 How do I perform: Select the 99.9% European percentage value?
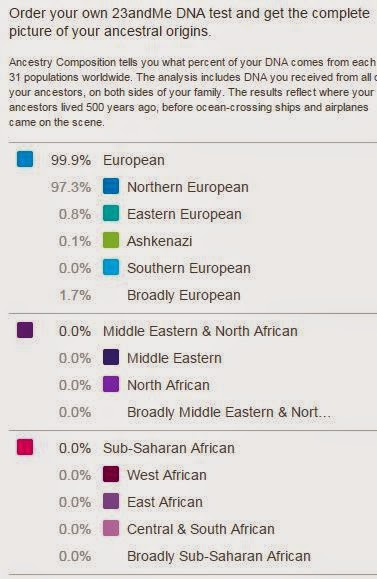[x=71, y=160]
